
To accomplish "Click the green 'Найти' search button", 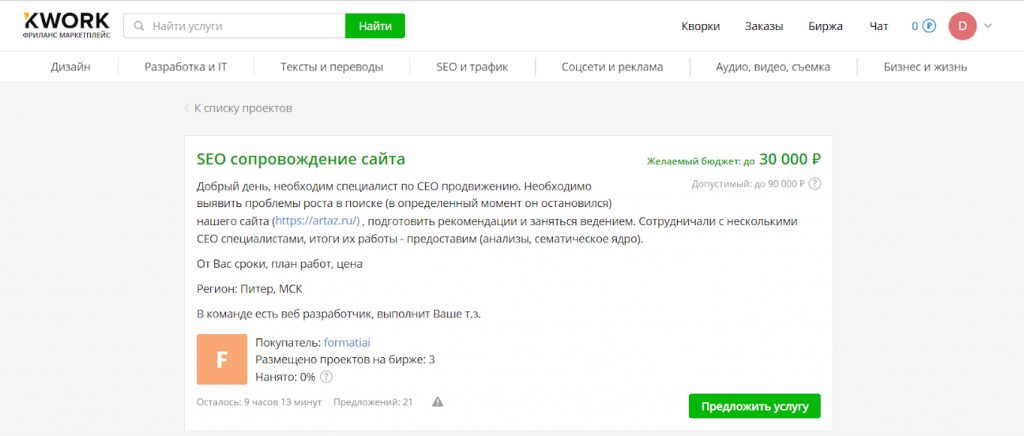I will click(x=375, y=26).
